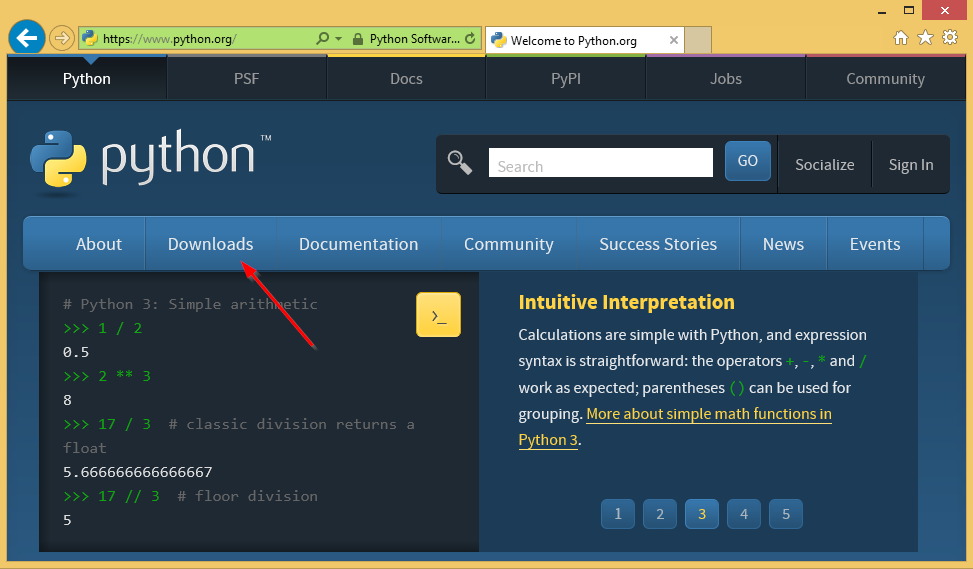Click the site search magnifying glass icon
Screen dimensions: 973x569
(460, 163)
